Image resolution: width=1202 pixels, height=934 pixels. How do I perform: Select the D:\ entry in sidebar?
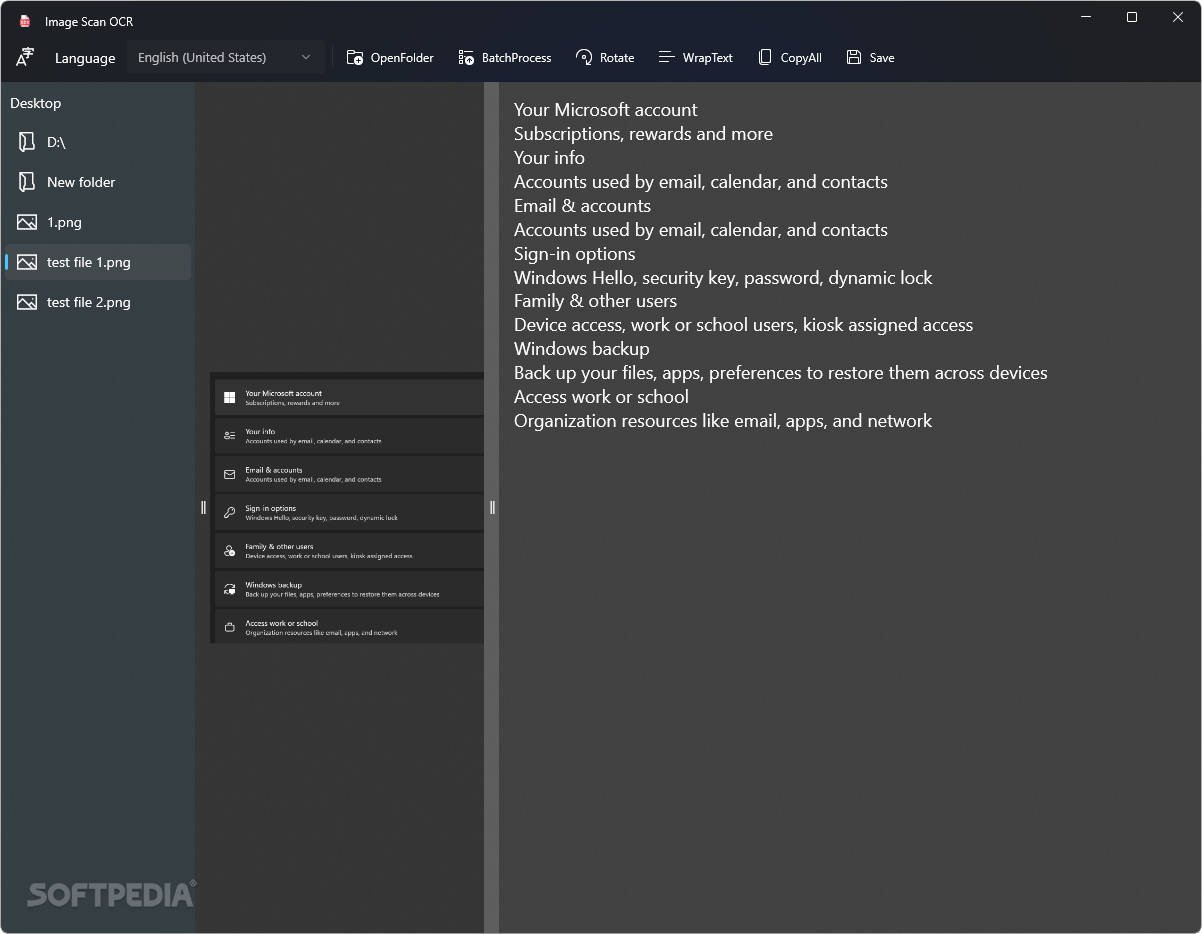[98, 142]
